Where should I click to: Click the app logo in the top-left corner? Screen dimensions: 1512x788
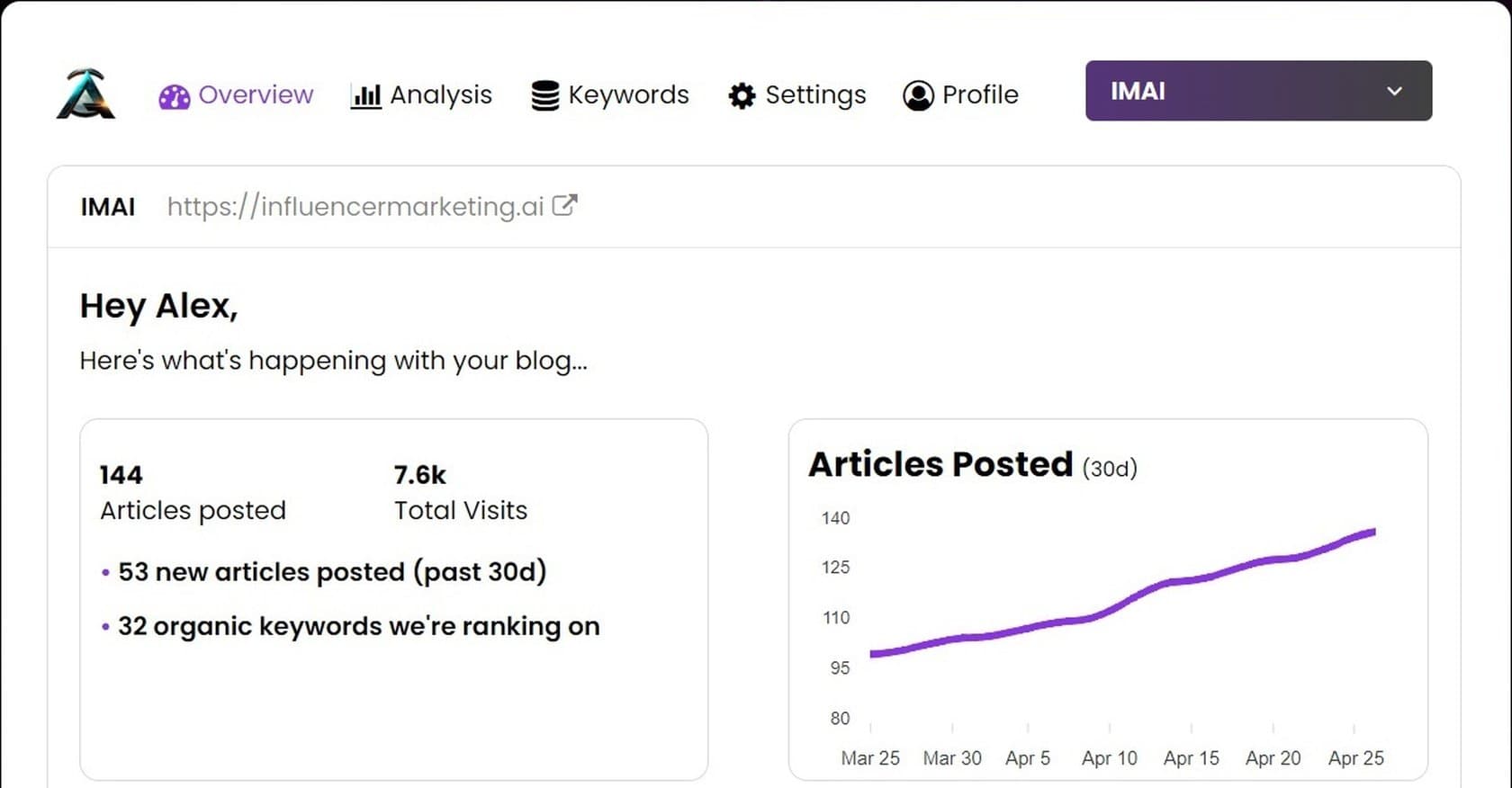point(85,93)
